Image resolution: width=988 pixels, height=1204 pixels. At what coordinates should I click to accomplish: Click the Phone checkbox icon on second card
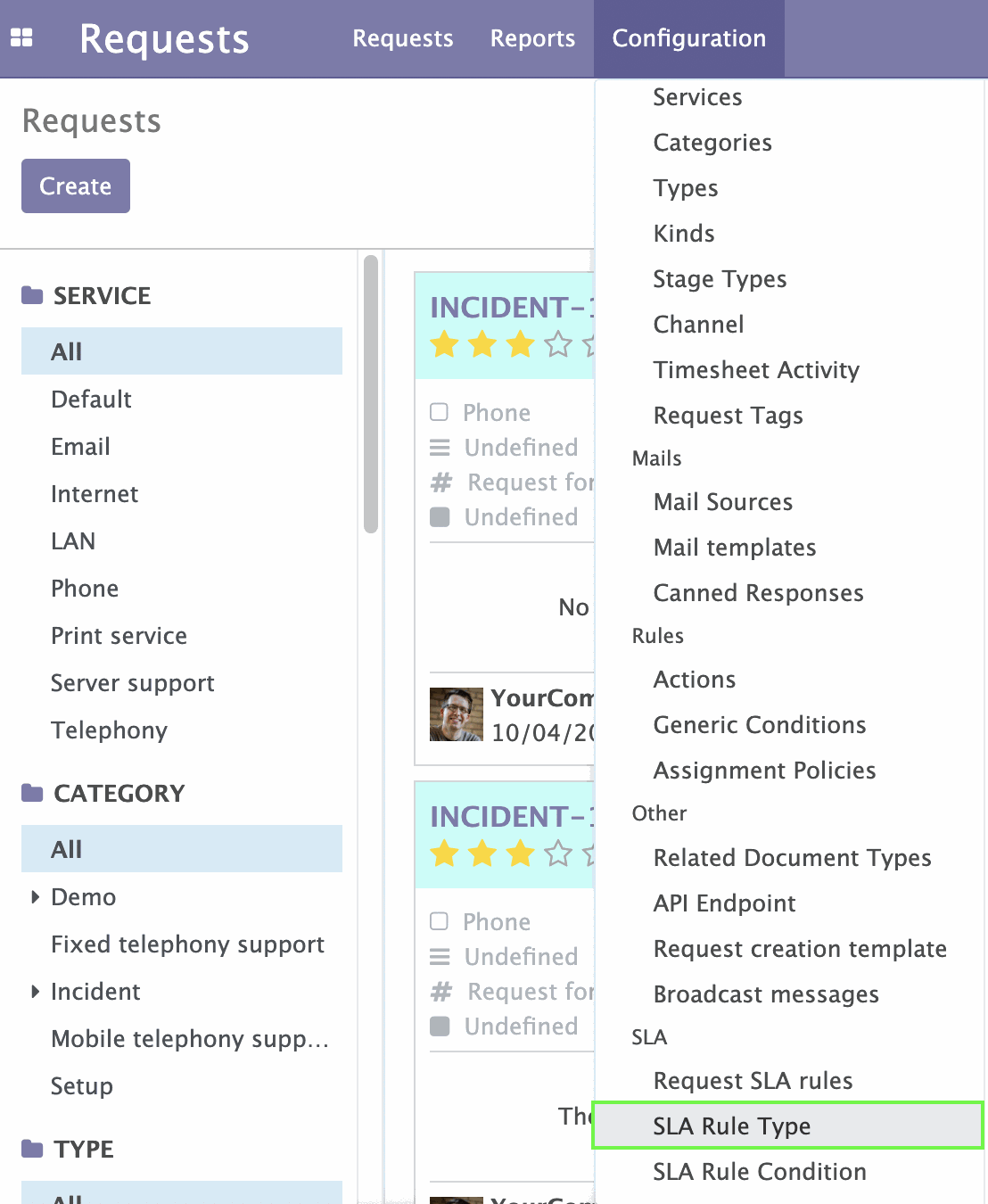click(439, 921)
